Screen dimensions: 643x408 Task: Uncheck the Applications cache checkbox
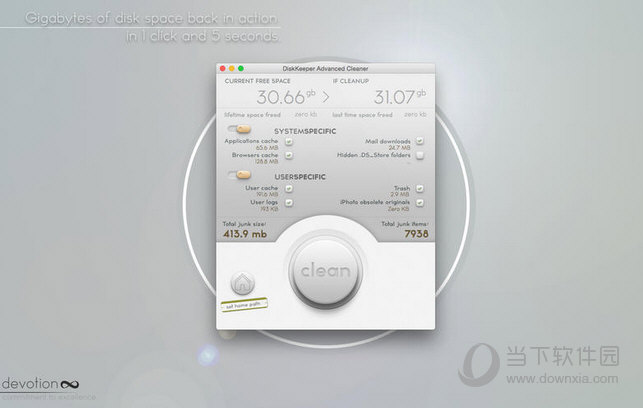289,141
